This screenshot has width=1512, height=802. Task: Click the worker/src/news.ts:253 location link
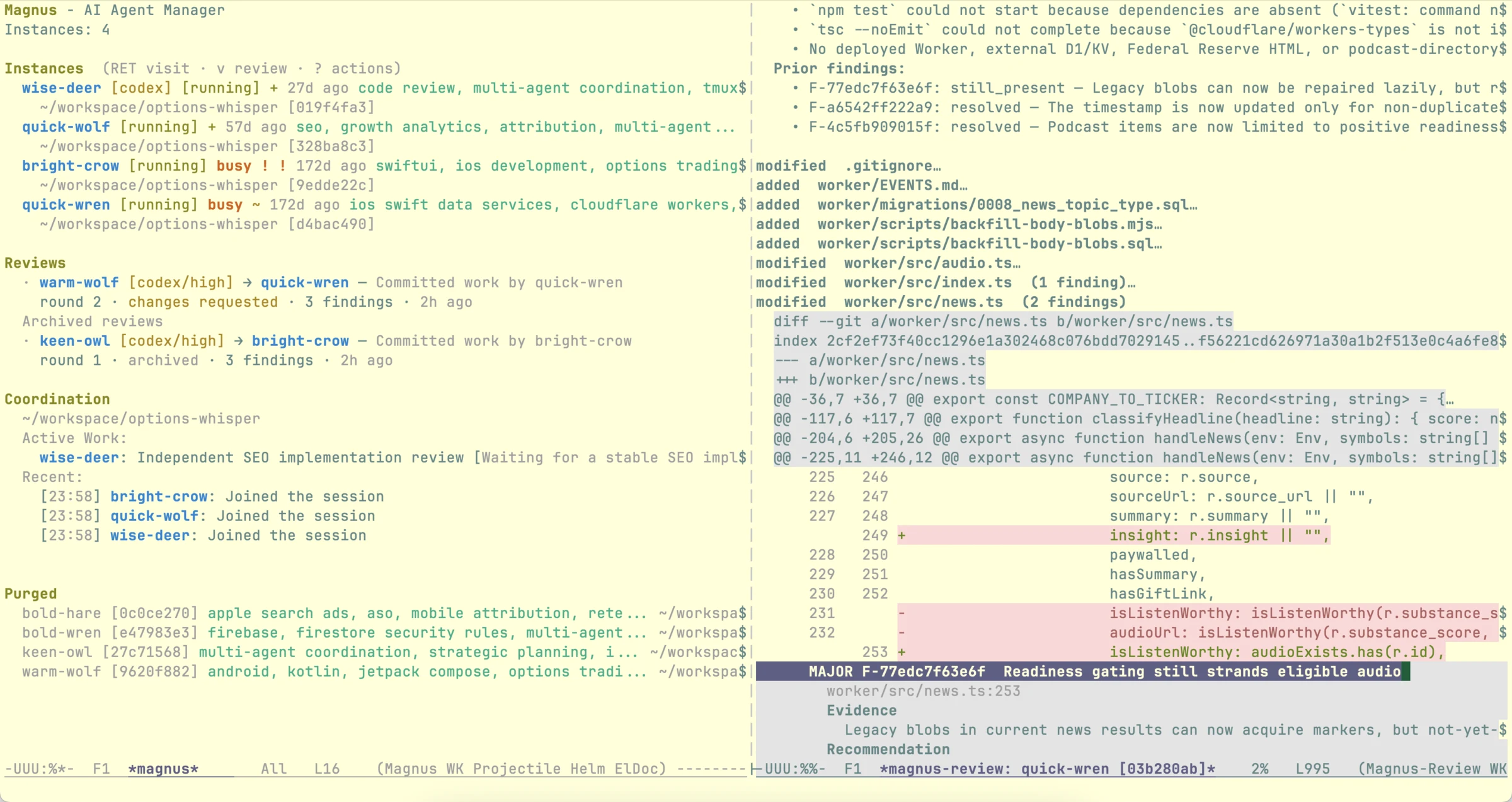[x=923, y=692]
